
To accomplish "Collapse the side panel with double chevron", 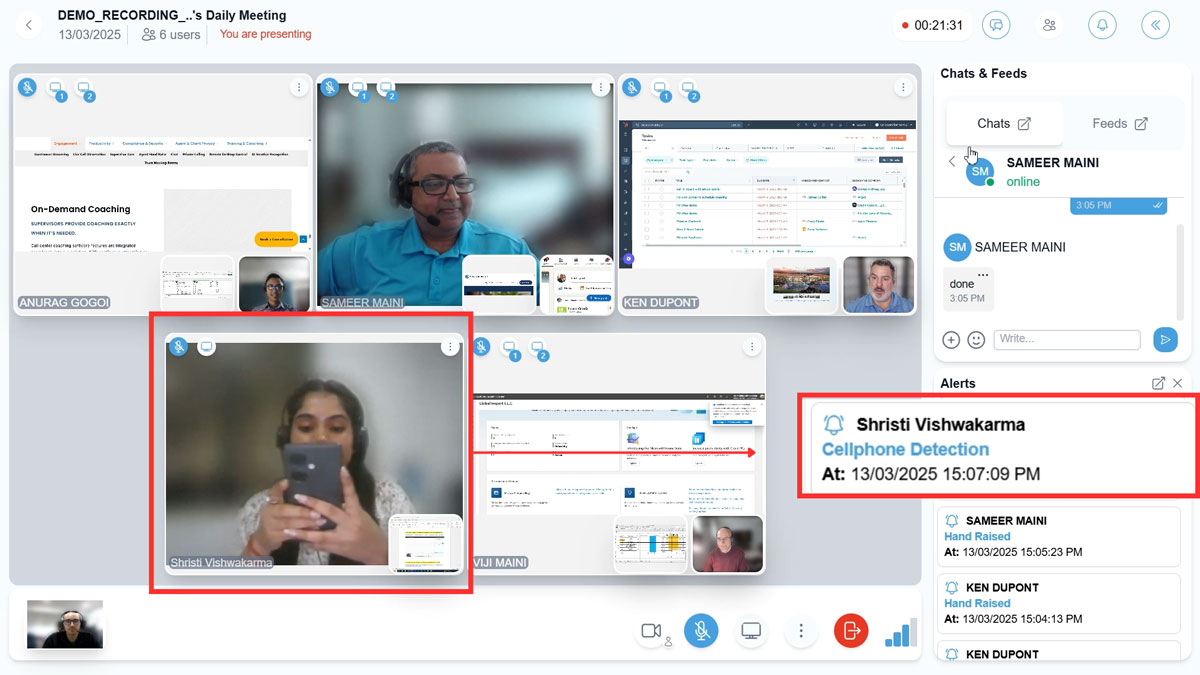I will (1155, 26).
